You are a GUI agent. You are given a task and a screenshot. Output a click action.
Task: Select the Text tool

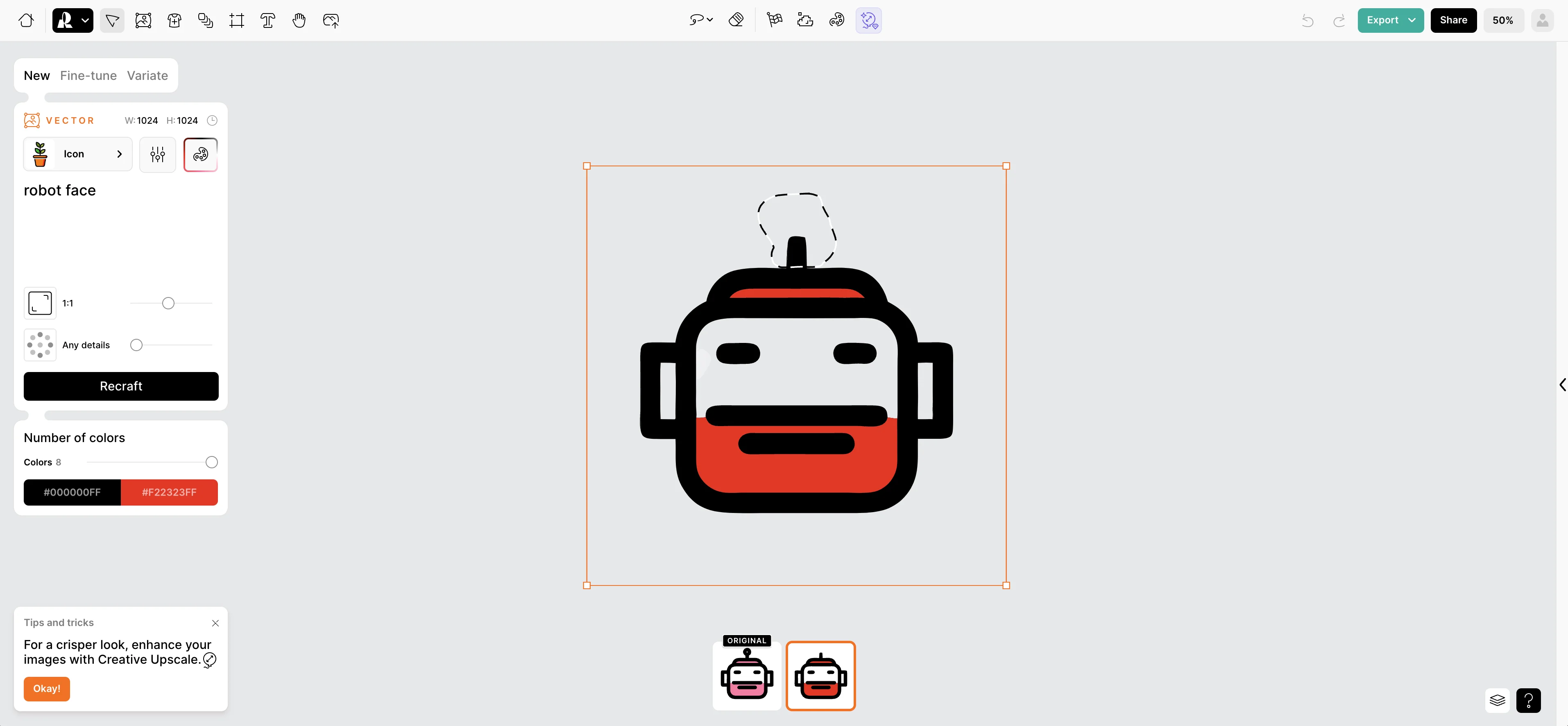click(268, 20)
